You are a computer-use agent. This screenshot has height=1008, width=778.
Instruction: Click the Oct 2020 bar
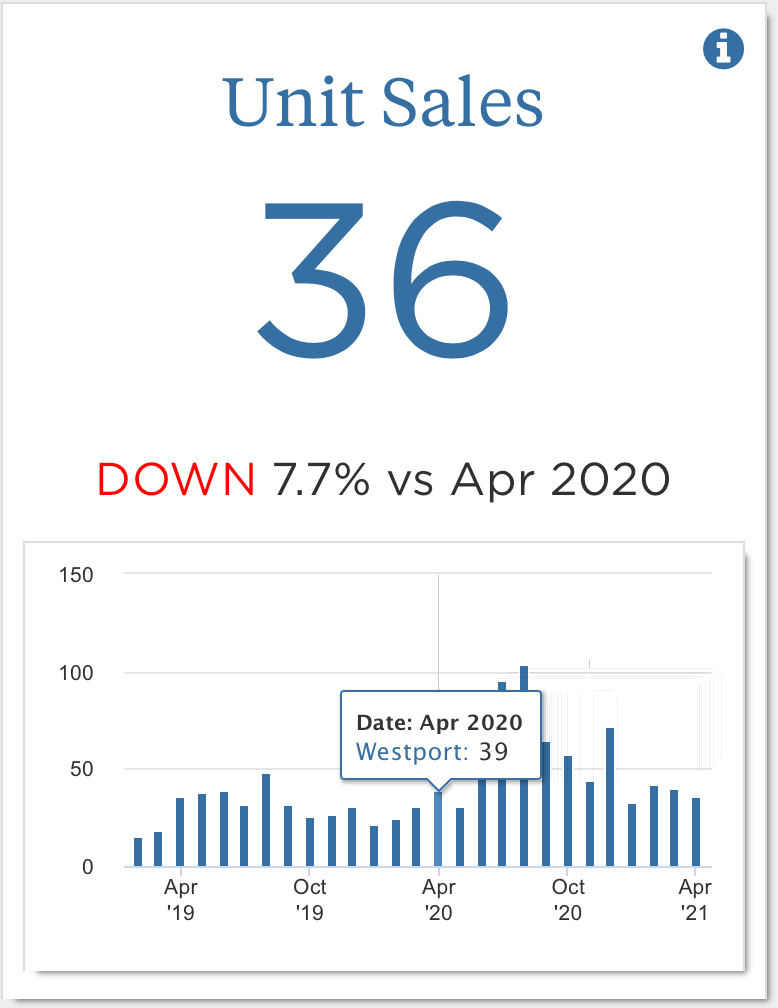(568, 811)
